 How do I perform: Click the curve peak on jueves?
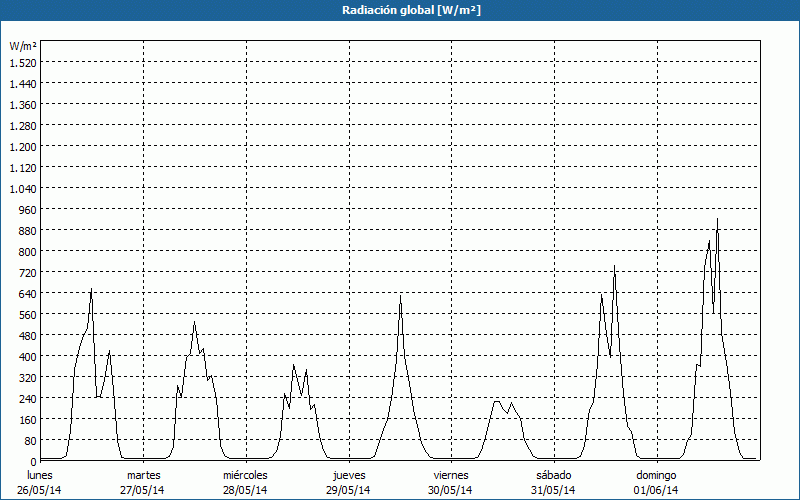400,296
